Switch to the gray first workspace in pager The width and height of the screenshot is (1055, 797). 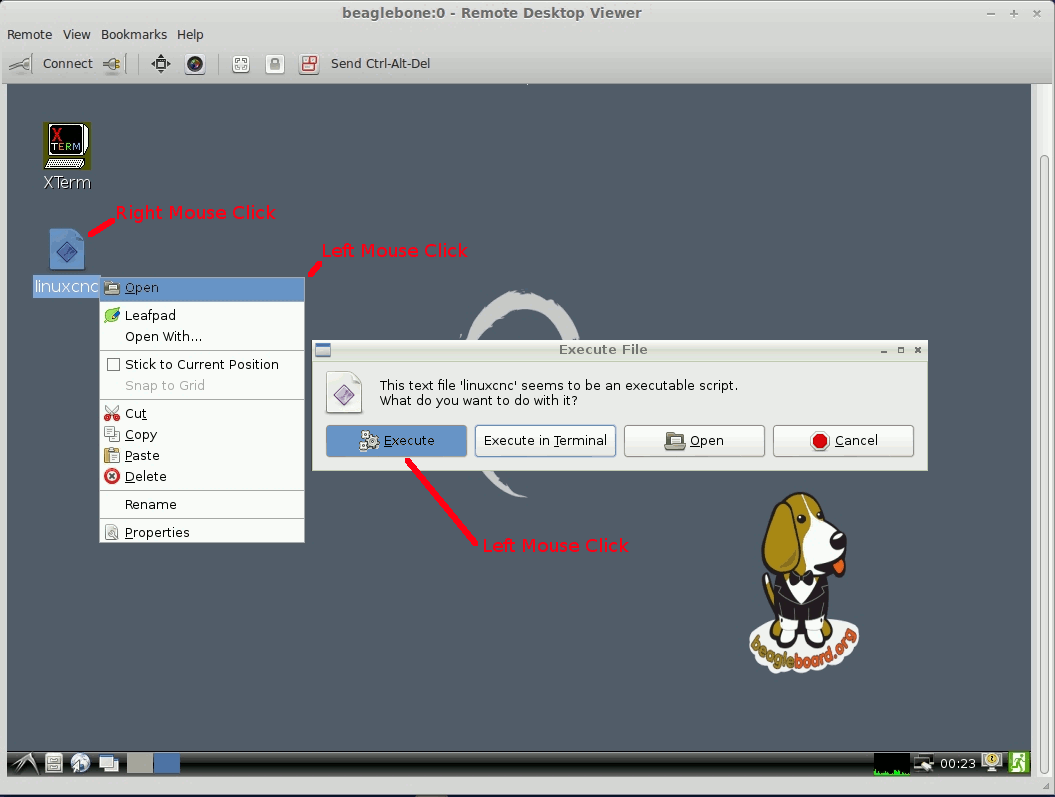click(140, 763)
